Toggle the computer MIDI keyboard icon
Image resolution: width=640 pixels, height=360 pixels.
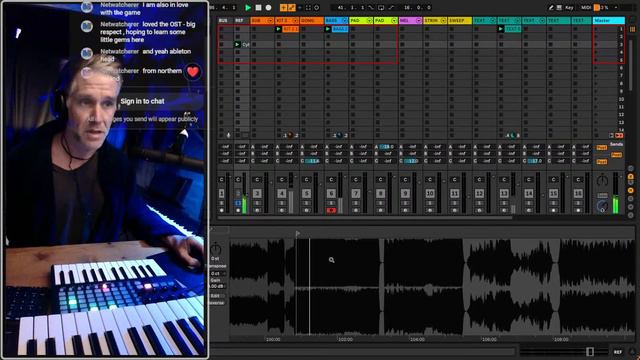(559, 7)
